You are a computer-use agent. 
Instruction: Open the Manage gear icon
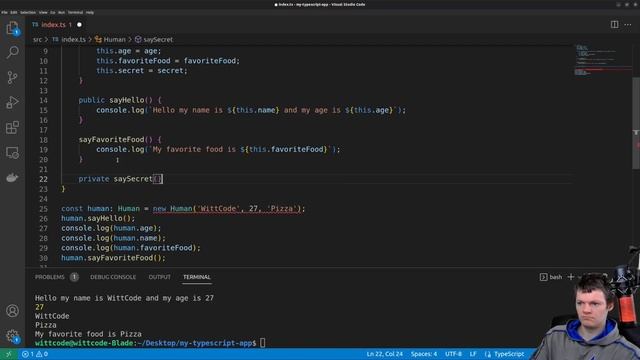pos(12,336)
